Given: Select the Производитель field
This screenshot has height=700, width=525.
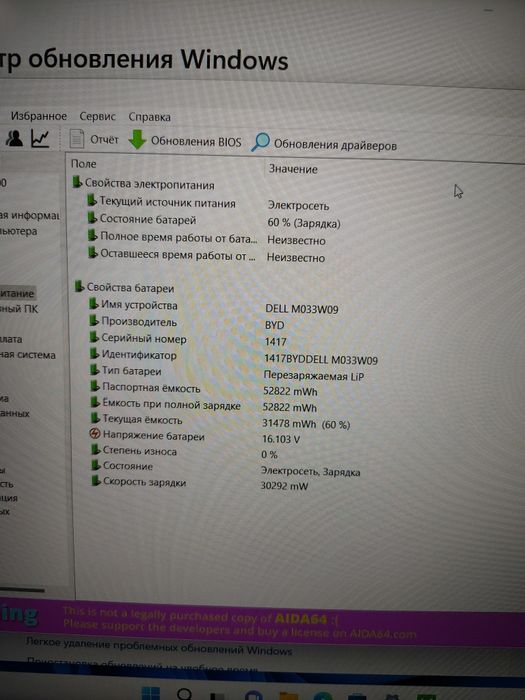Looking at the screenshot, I should (139, 322).
